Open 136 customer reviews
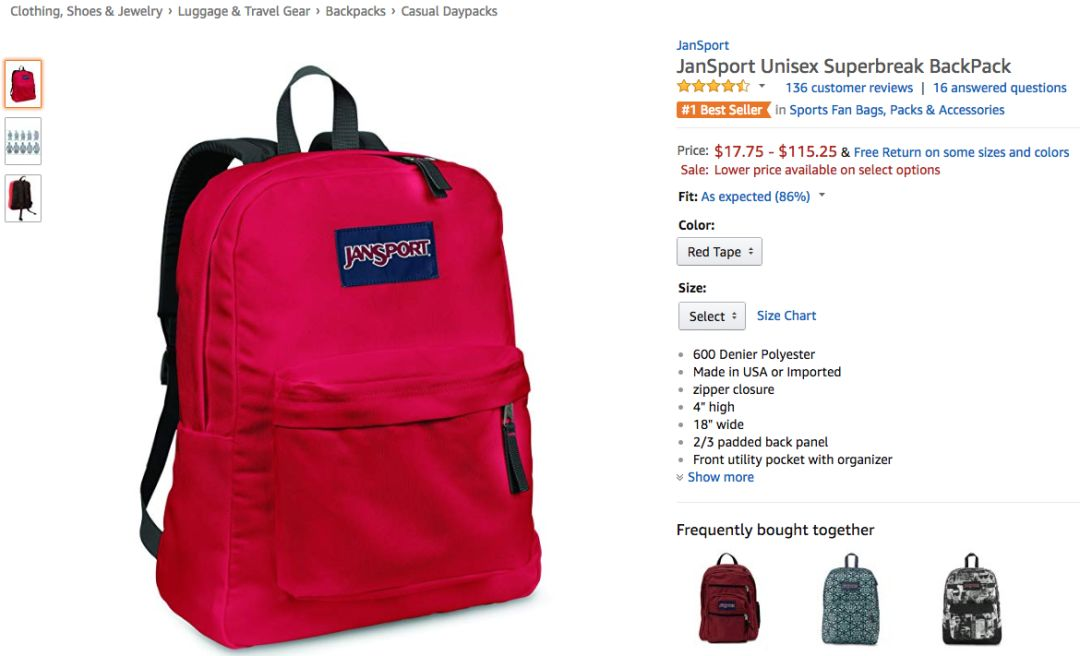Viewport: 1080px width, 656px height. tap(849, 88)
